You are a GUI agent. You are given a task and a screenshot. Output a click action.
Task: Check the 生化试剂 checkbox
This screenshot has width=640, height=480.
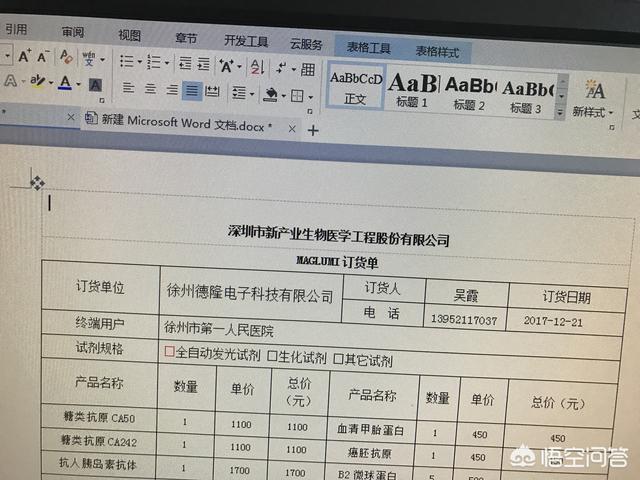[x=272, y=356]
